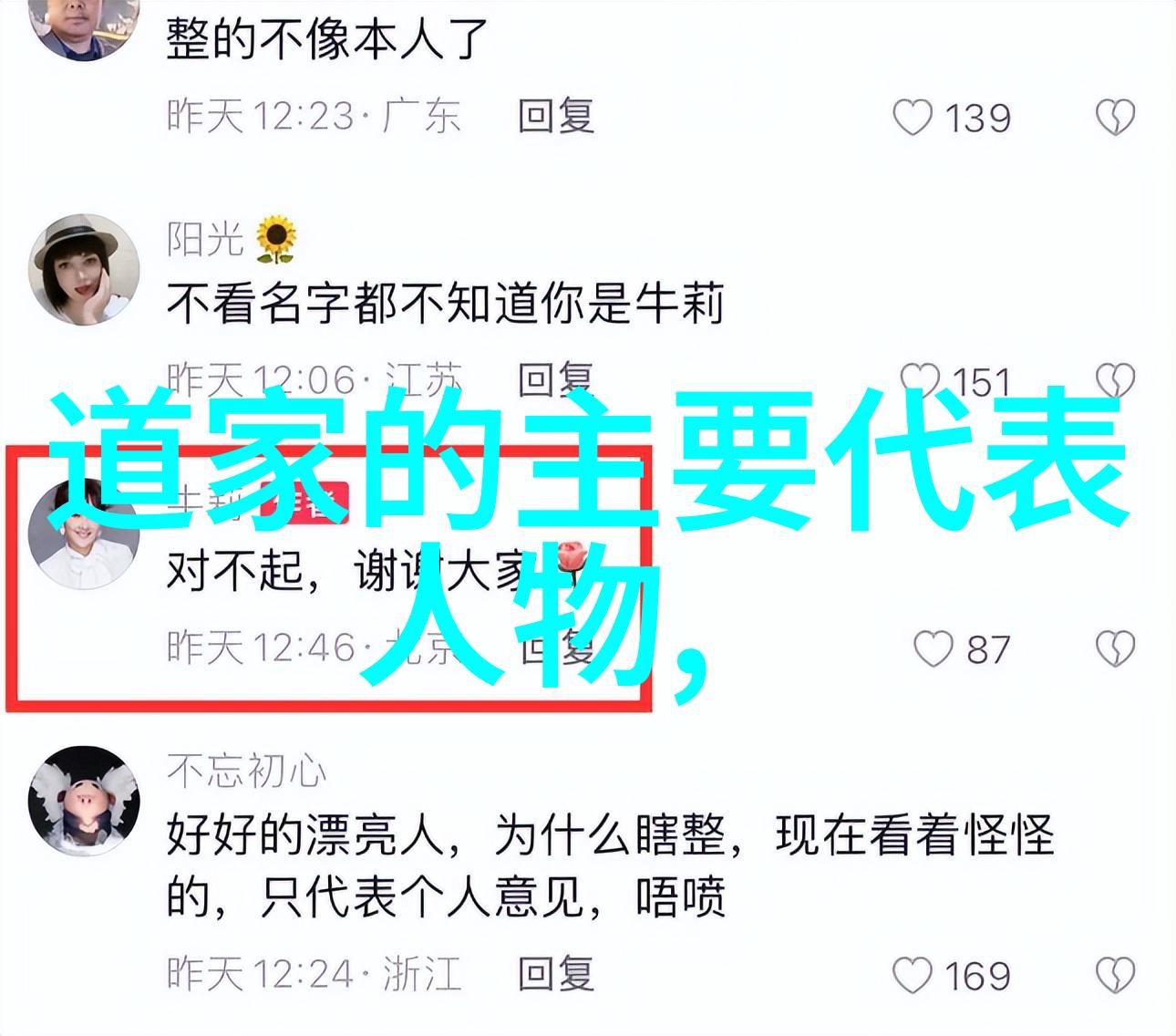The width and height of the screenshot is (1176, 1036).
Task: Dislike the 阳光 comment with 151 likes
Action: point(1115,381)
